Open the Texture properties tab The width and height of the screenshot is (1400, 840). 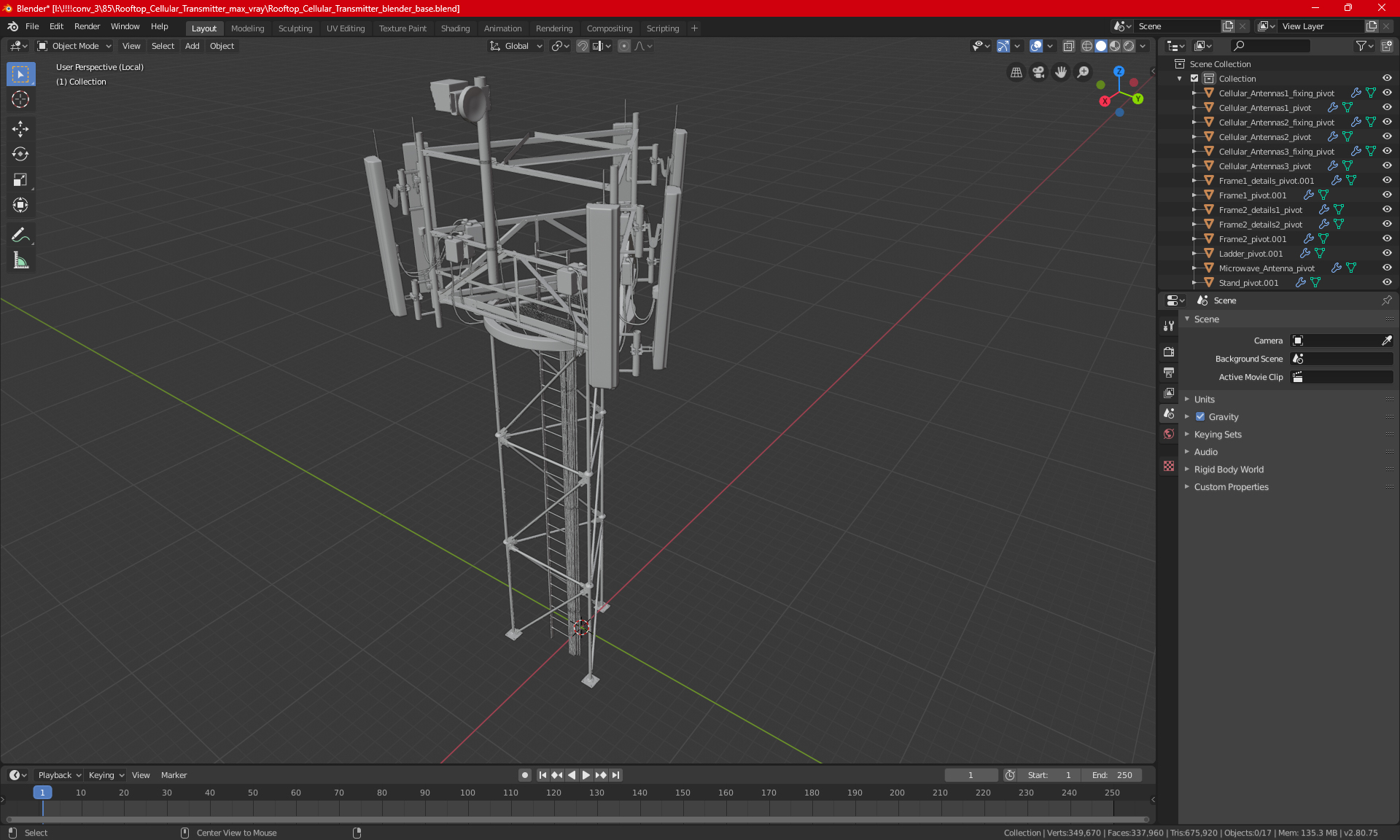[x=1169, y=466]
